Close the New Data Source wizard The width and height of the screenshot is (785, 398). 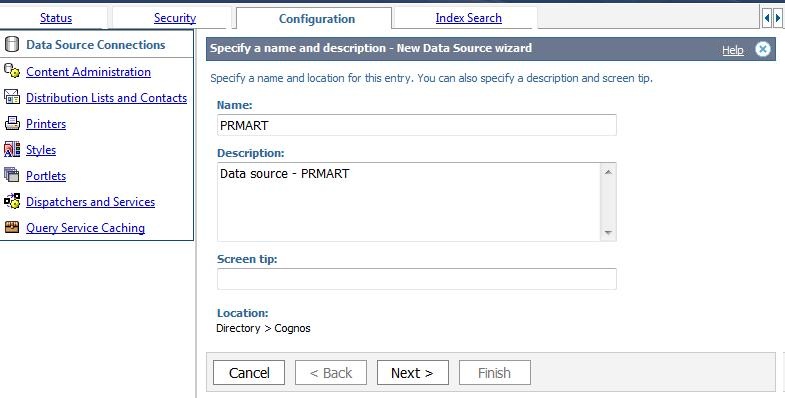762,49
